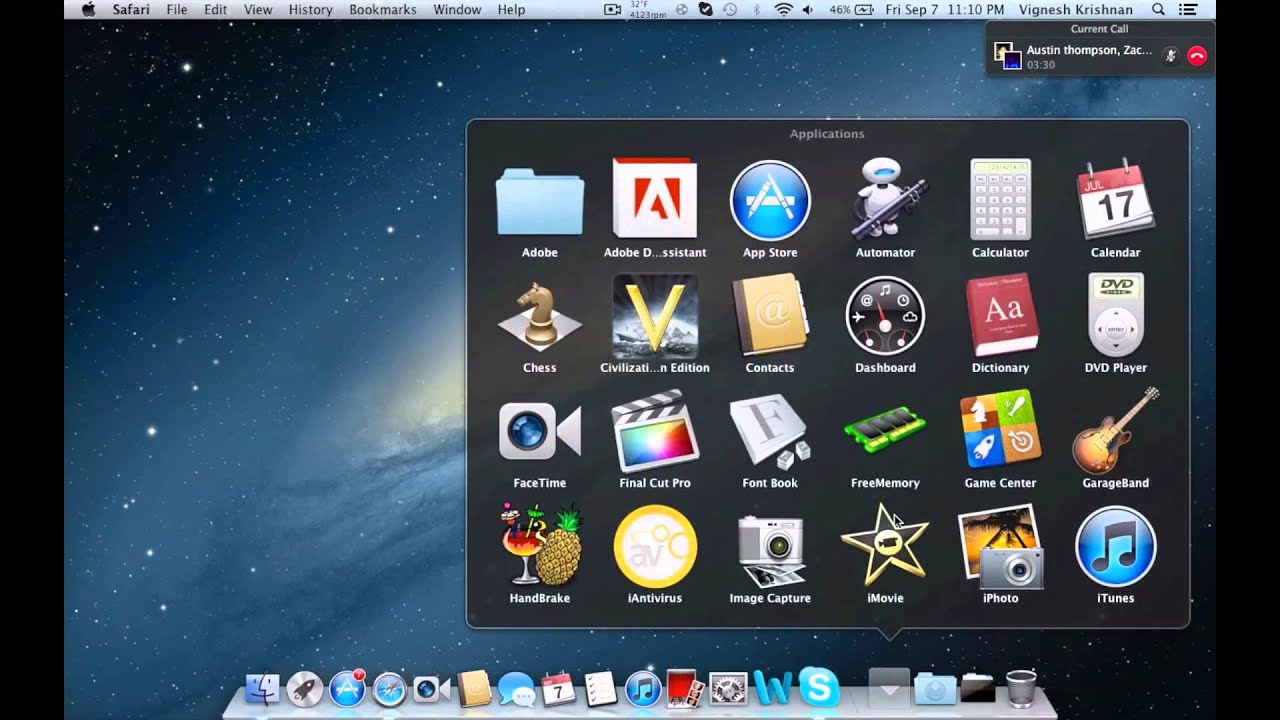Open the History menu
The width and height of the screenshot is (1280, 720).
click(x=310, y=9)
